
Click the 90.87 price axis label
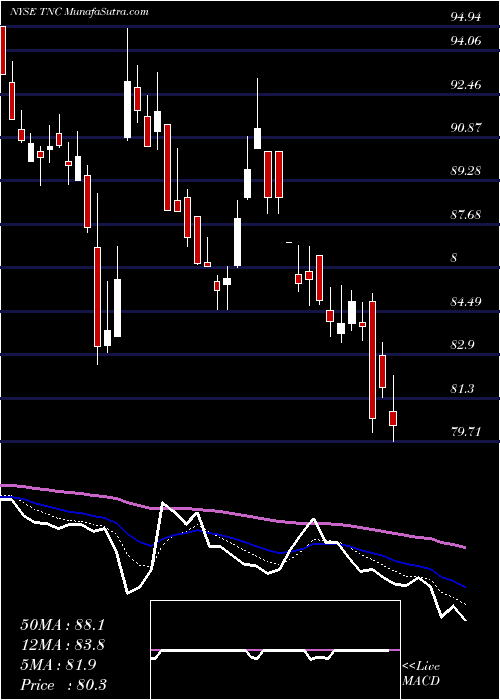[x=466, y=128]
